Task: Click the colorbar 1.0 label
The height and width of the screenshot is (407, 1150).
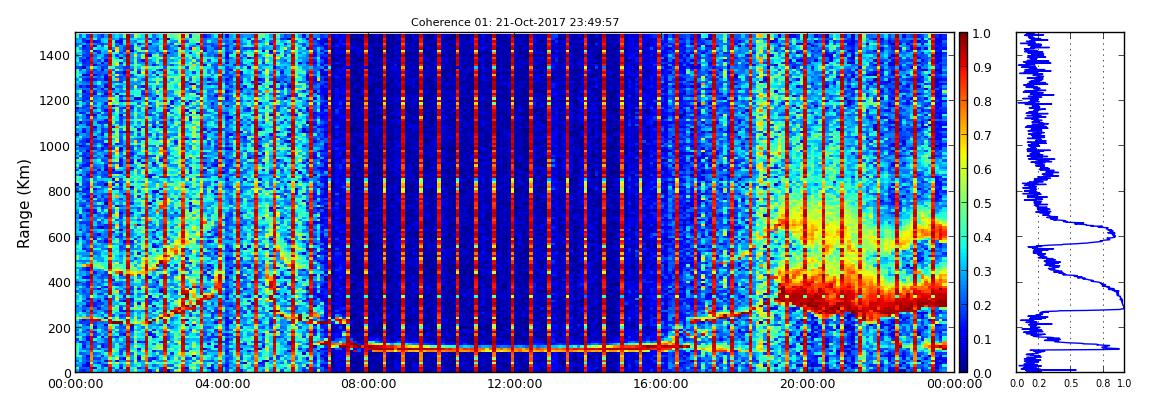Action: point(984,34)
